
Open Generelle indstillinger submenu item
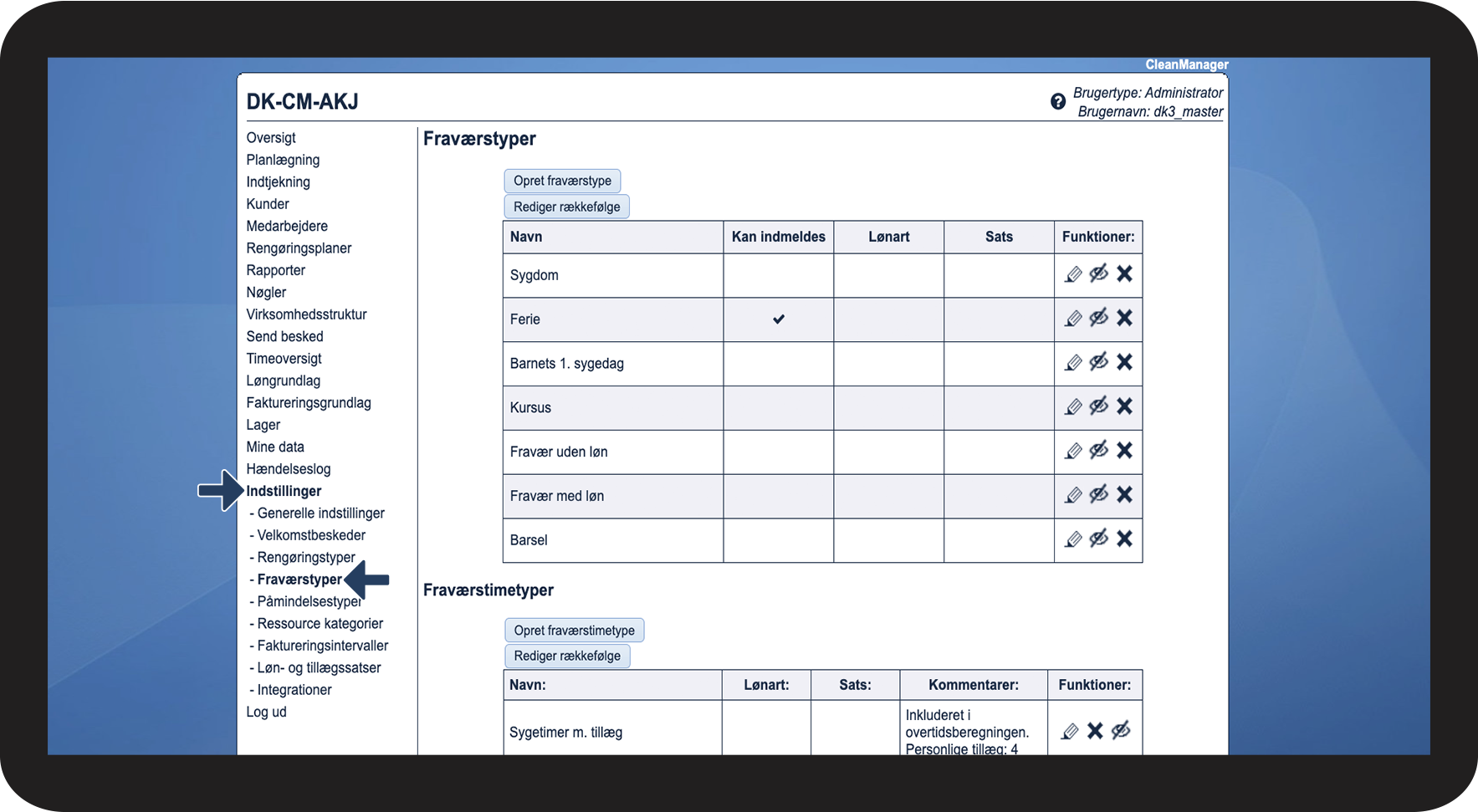320,513
